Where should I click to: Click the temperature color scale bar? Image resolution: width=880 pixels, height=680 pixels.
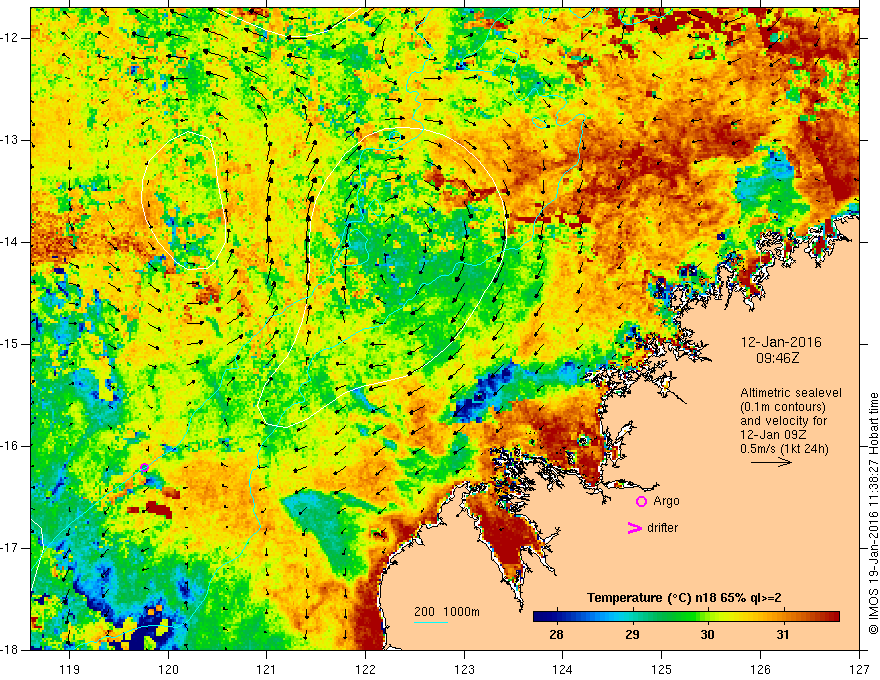(686, 616)
